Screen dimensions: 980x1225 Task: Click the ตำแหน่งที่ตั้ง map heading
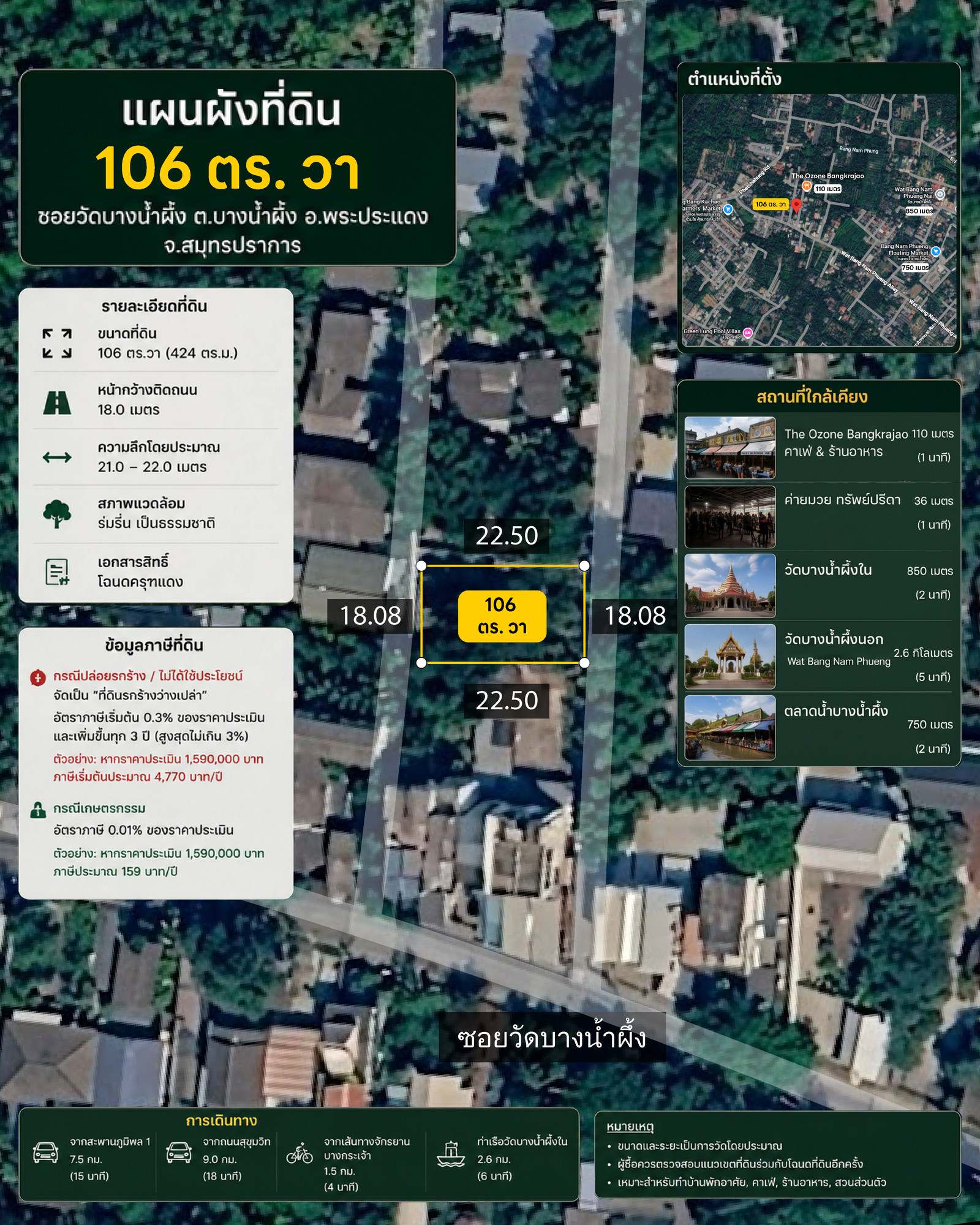point(734,78)
